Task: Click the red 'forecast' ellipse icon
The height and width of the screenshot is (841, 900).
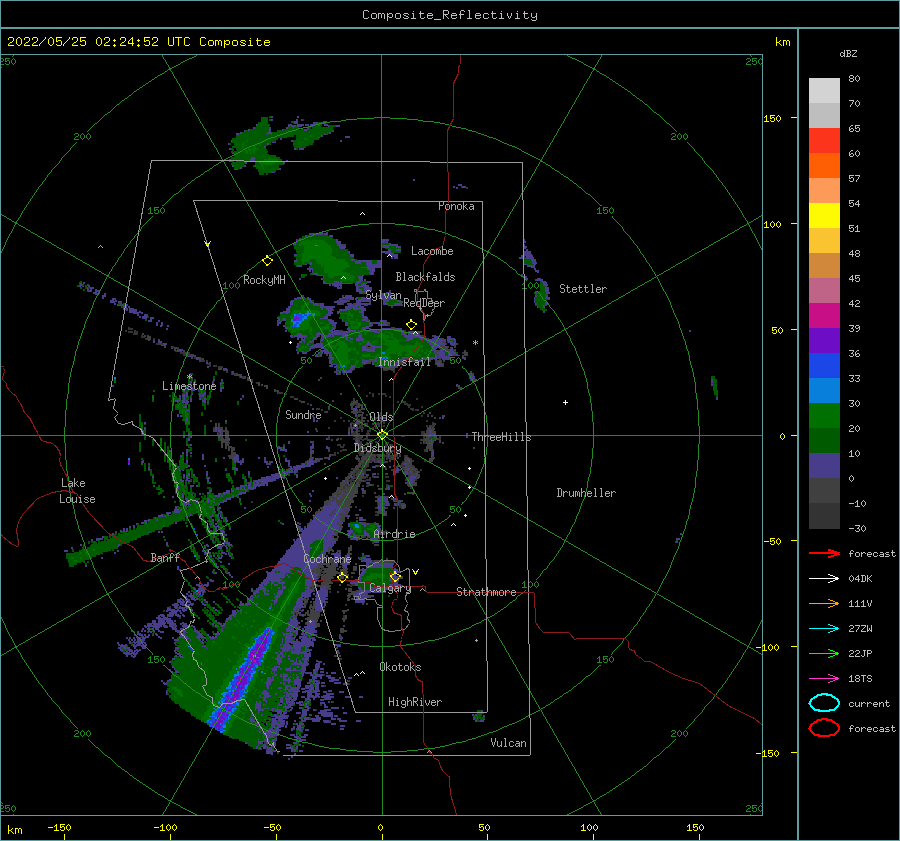Action: click(x=824, y=728)
